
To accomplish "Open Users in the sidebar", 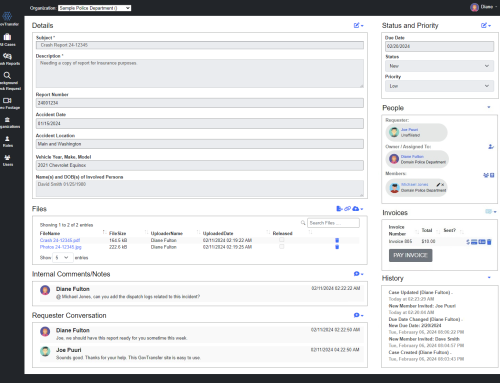I will pos(8,160).
